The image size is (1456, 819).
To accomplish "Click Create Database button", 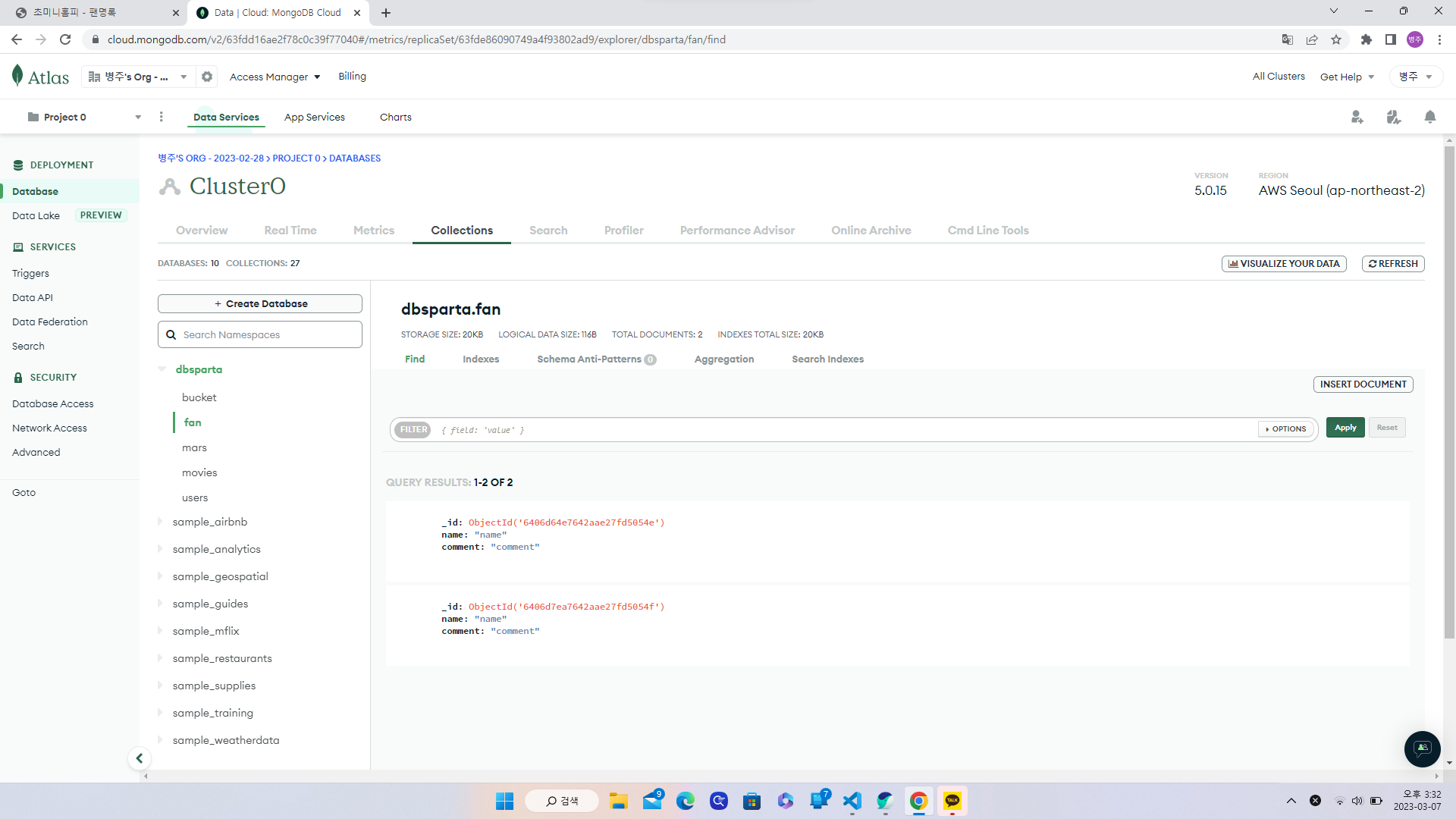I will pos(260,303).
